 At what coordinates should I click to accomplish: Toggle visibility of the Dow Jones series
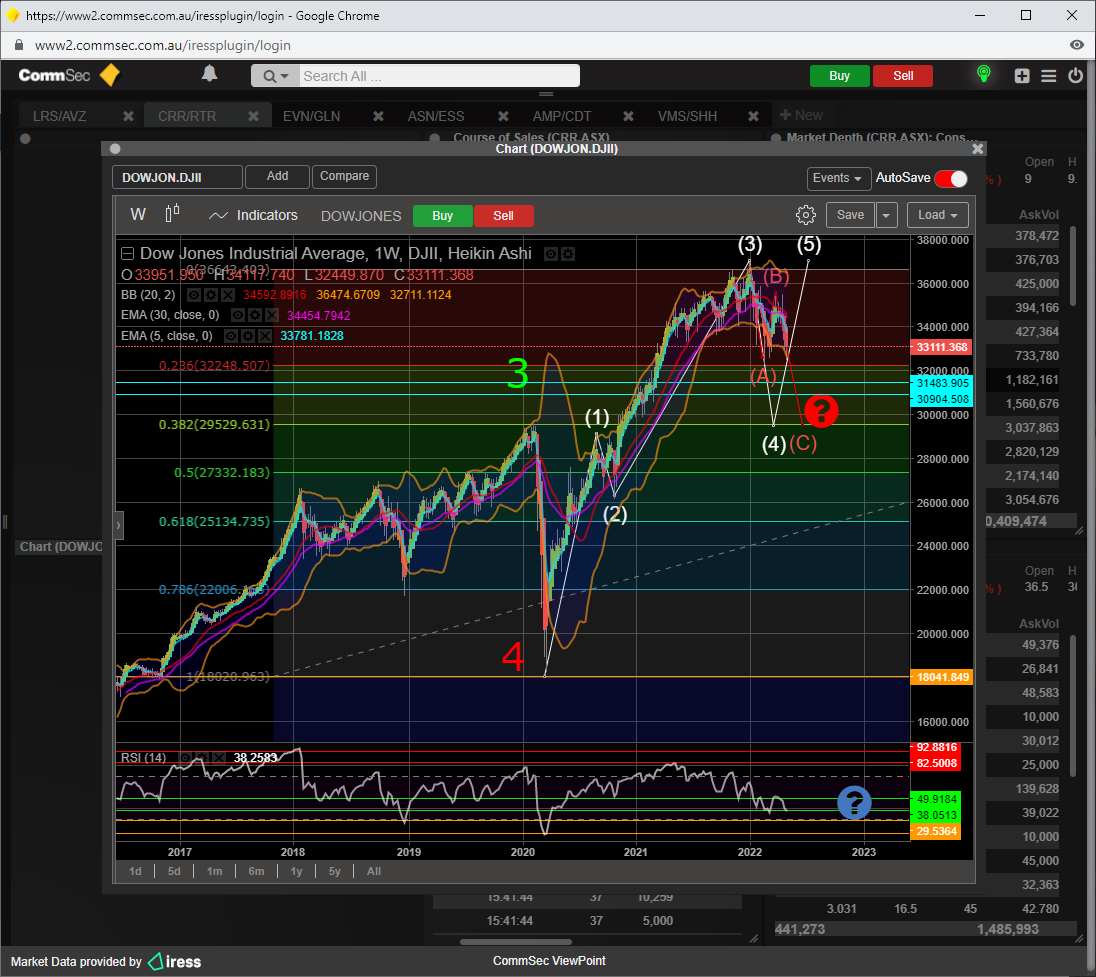click(551, 254)
